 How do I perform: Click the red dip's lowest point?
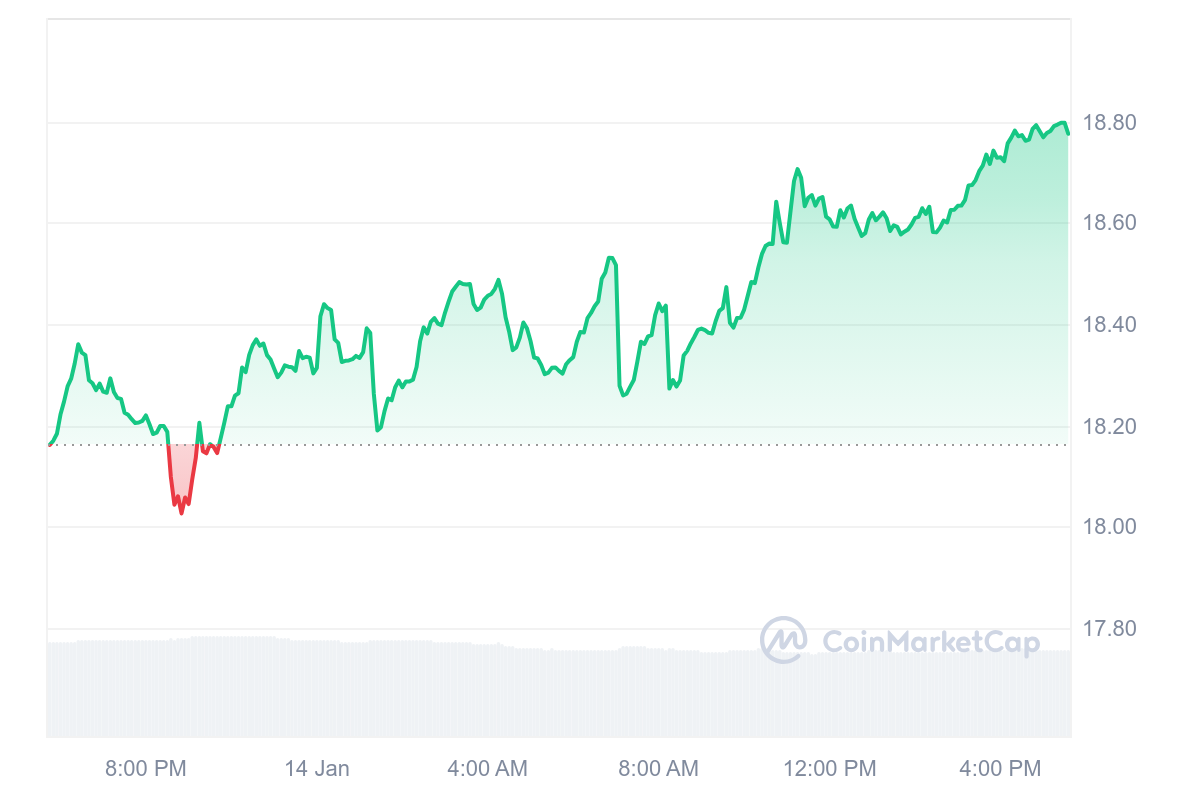coord(181,513)
